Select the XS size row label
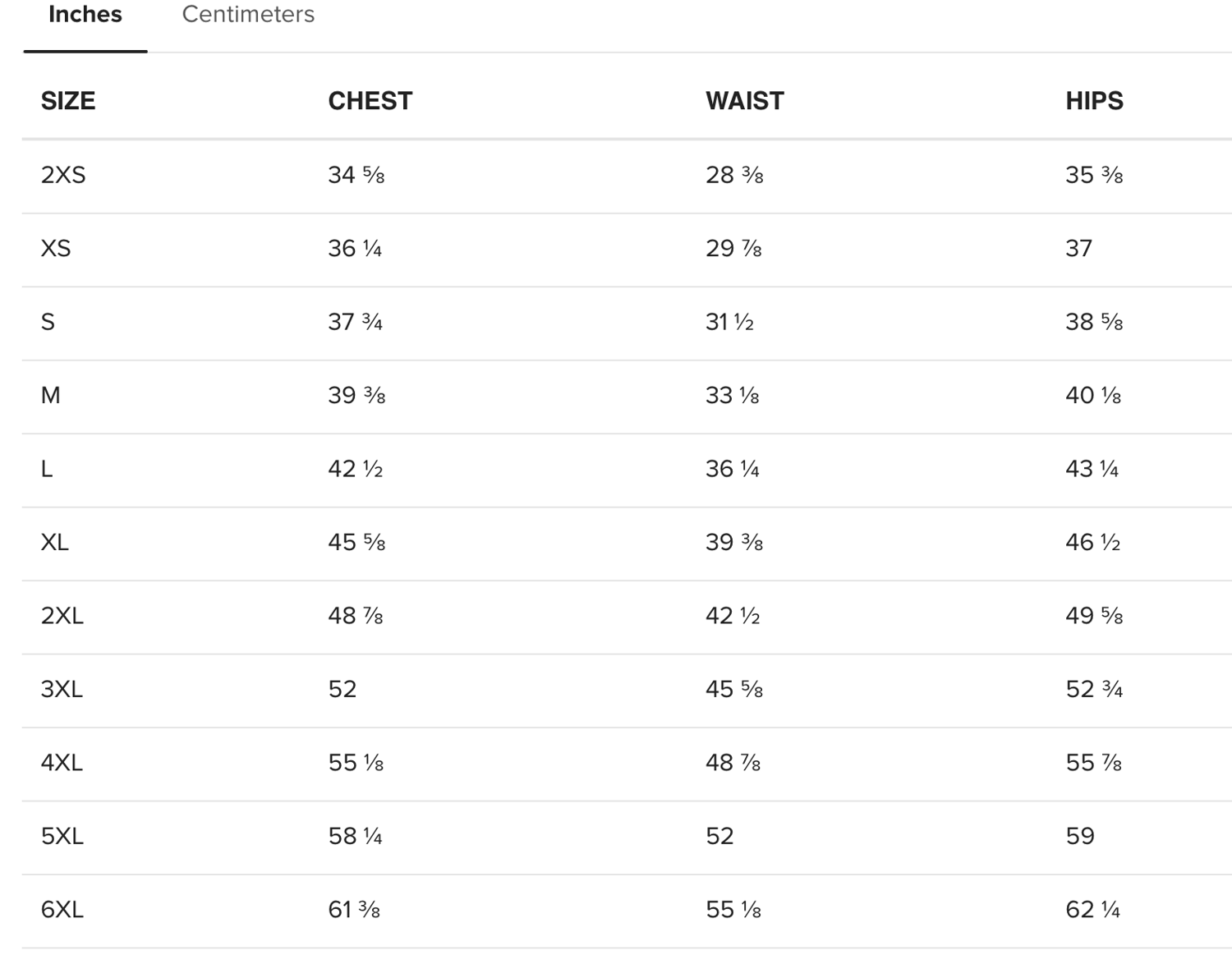This screenshot has height=955, width=1232. point(56,248)
